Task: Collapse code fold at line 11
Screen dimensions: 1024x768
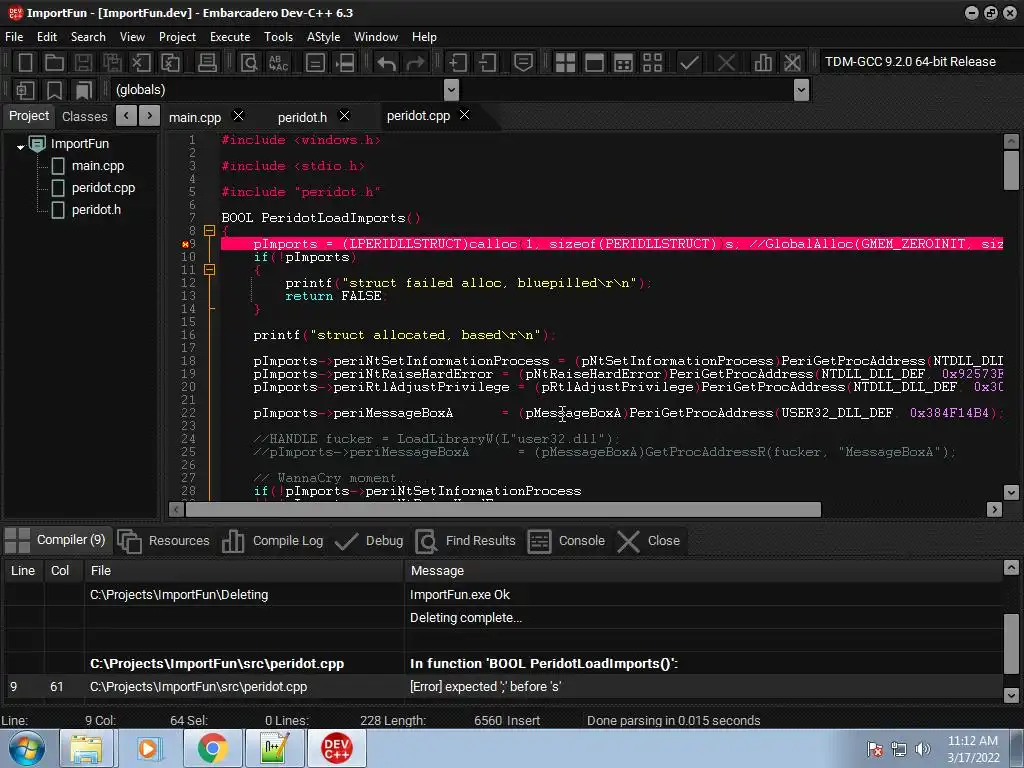Action: pos(210,269)
